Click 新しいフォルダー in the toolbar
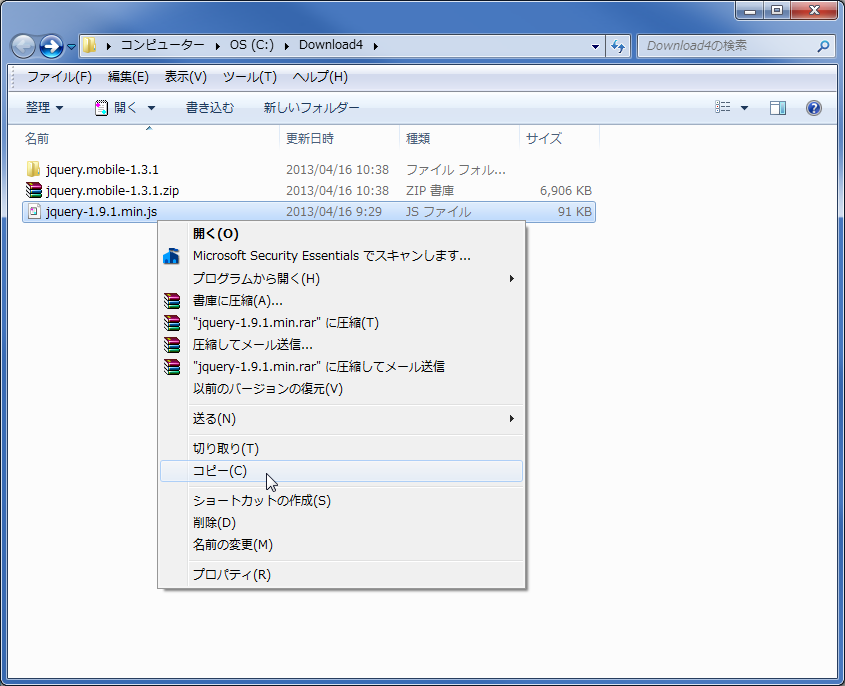Screen dimensions: 845x686 click(311, 108)
